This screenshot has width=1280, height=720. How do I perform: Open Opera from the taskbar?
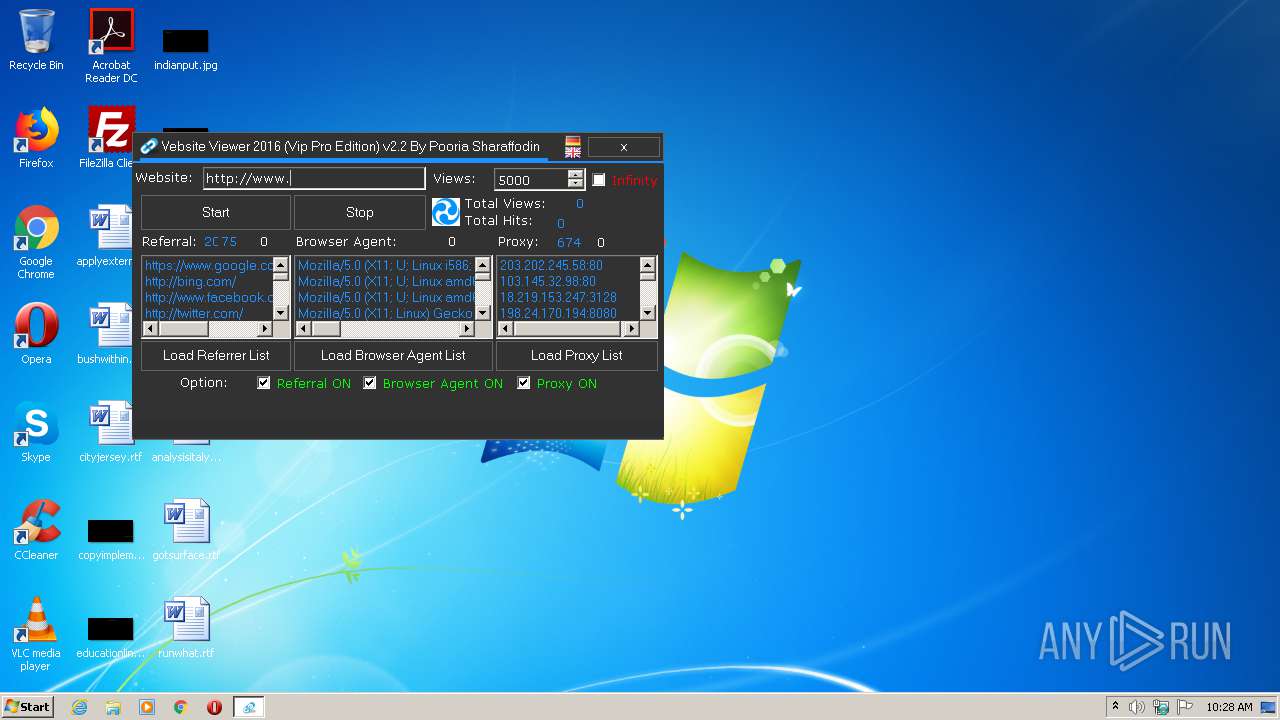click(x=214, y=707)
